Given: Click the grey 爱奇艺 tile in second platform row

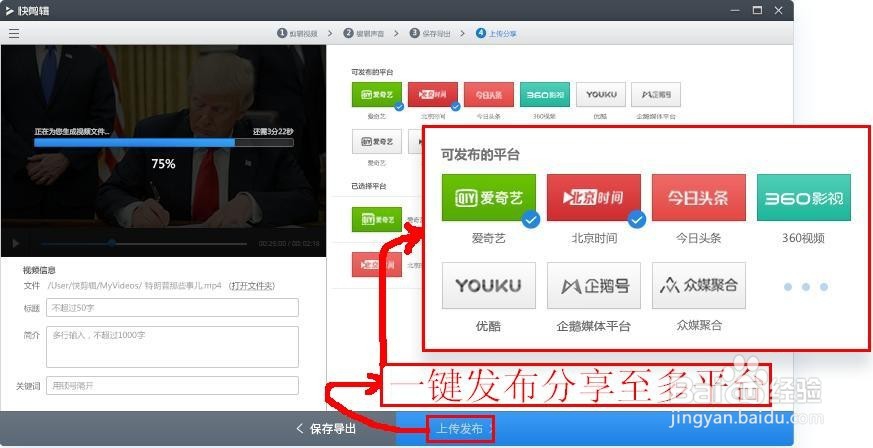Looking at the screenshot, I should [377, 141].
